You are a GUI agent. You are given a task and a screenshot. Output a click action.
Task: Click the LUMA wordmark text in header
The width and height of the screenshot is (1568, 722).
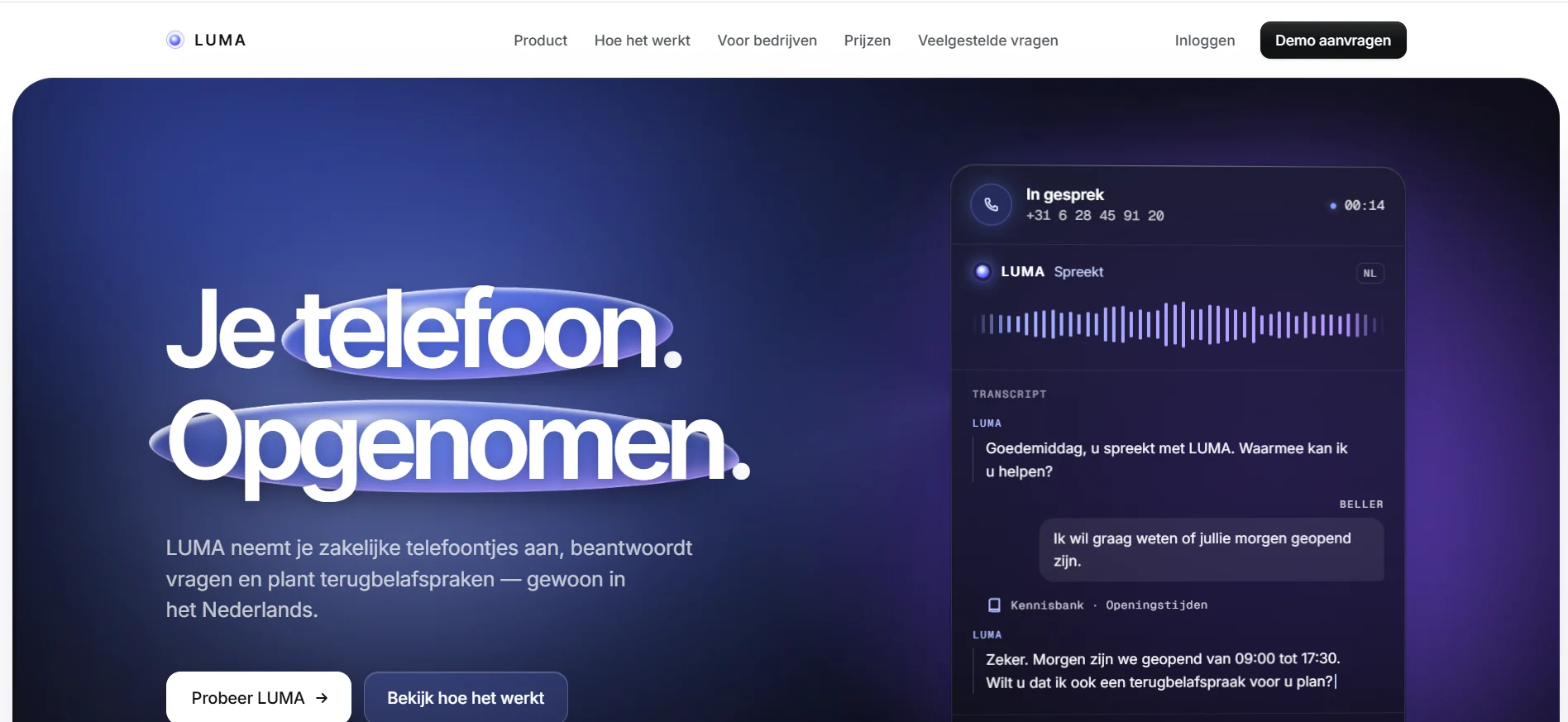click(x=220, y=40)
